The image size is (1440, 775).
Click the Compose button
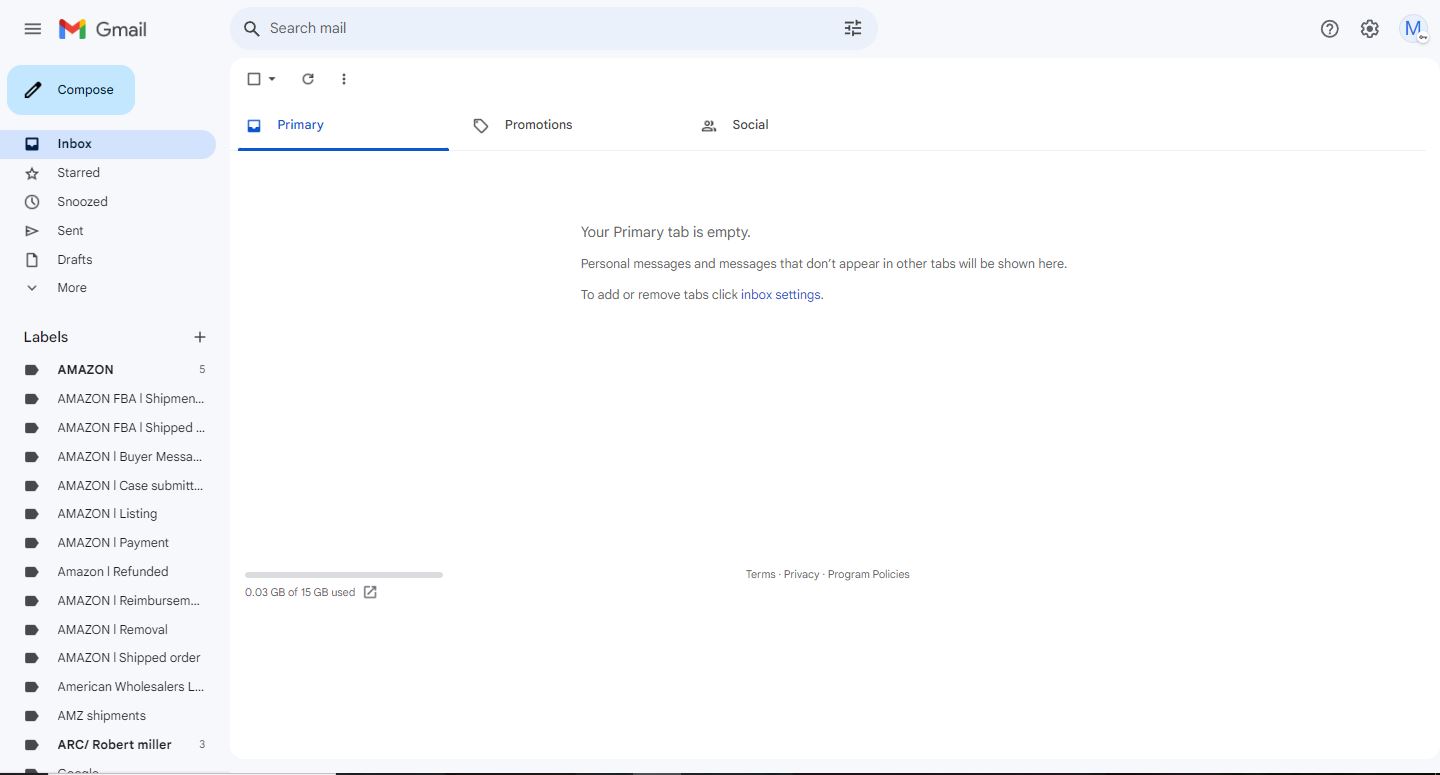(71, 90)
